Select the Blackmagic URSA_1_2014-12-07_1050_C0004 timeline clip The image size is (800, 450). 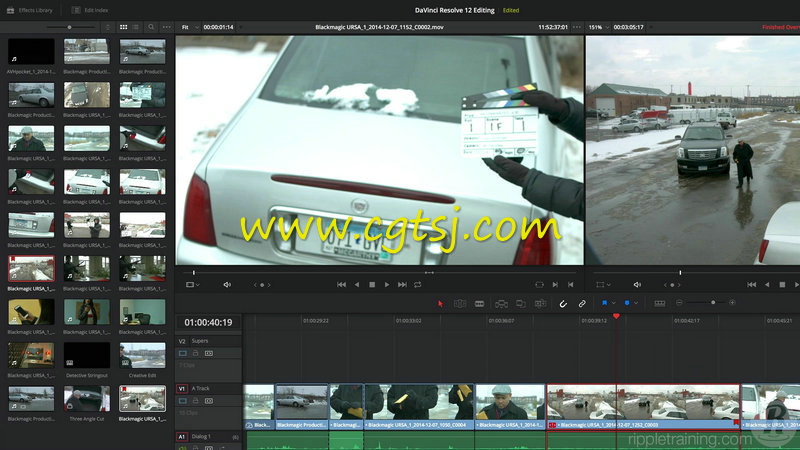(x=419, y=407)
